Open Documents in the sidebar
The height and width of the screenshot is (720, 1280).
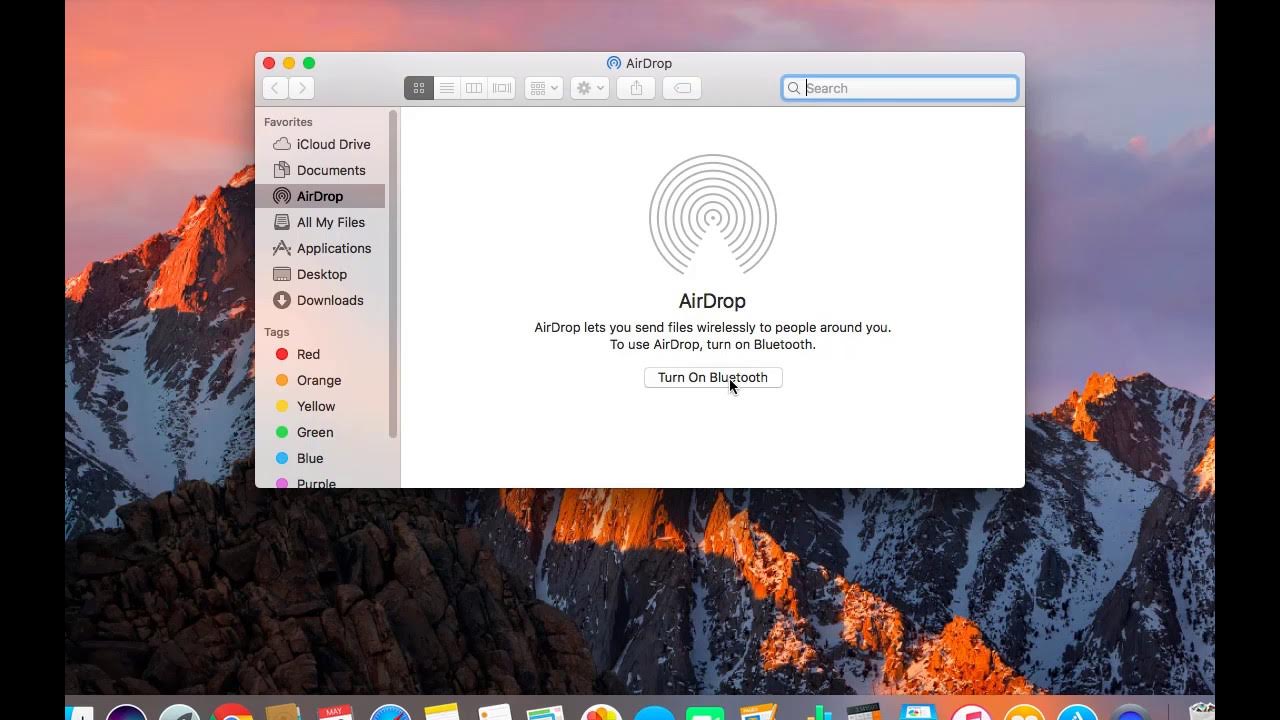(320, 170)
